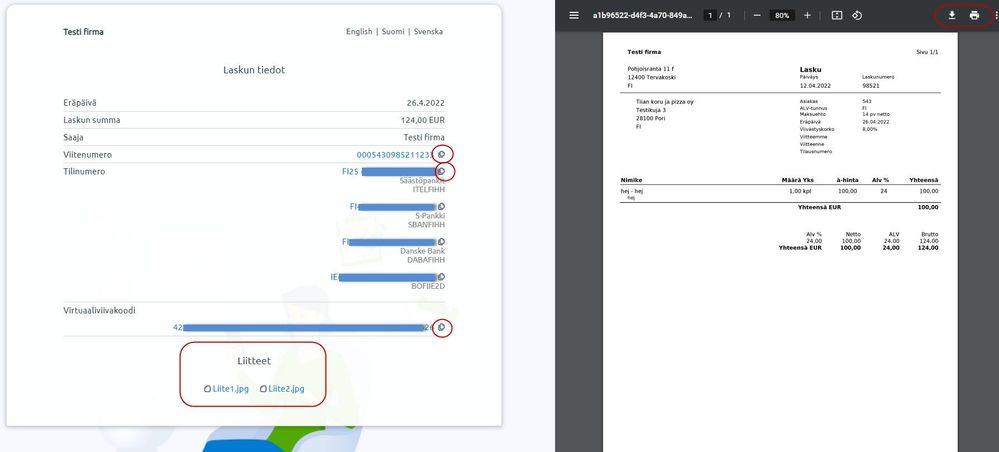The image size is (999, 452).
Task: Switch language to Suomi
Action: click(393, 31)
